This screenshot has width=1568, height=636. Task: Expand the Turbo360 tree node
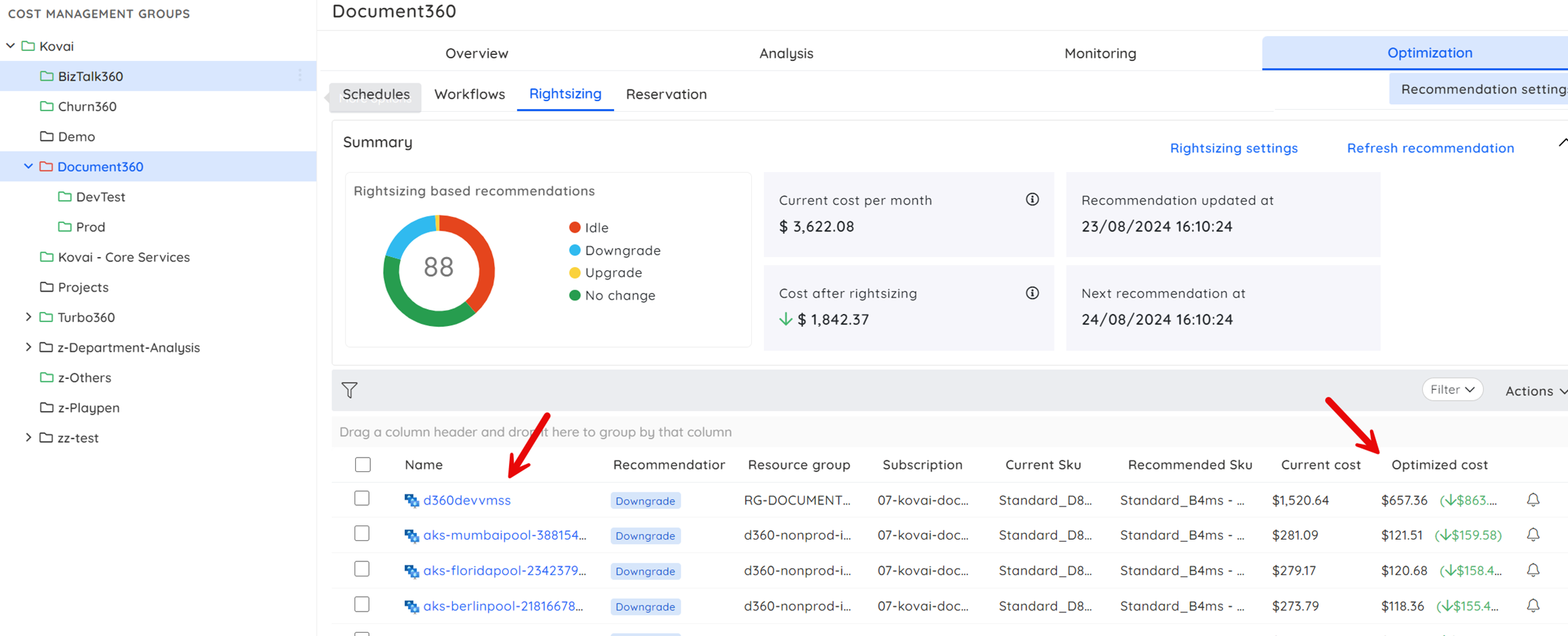point(28,317)
